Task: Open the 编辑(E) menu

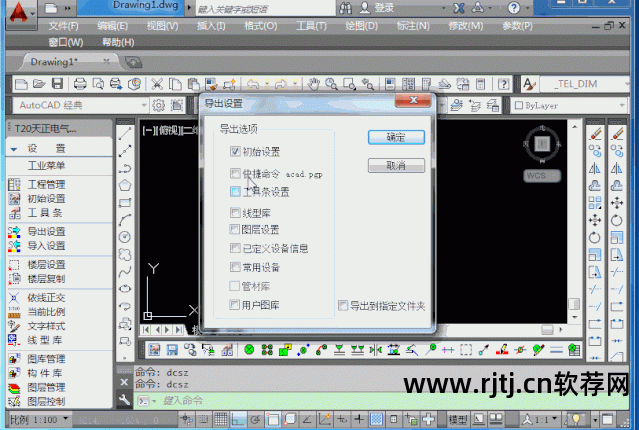Action: [112, 26]
